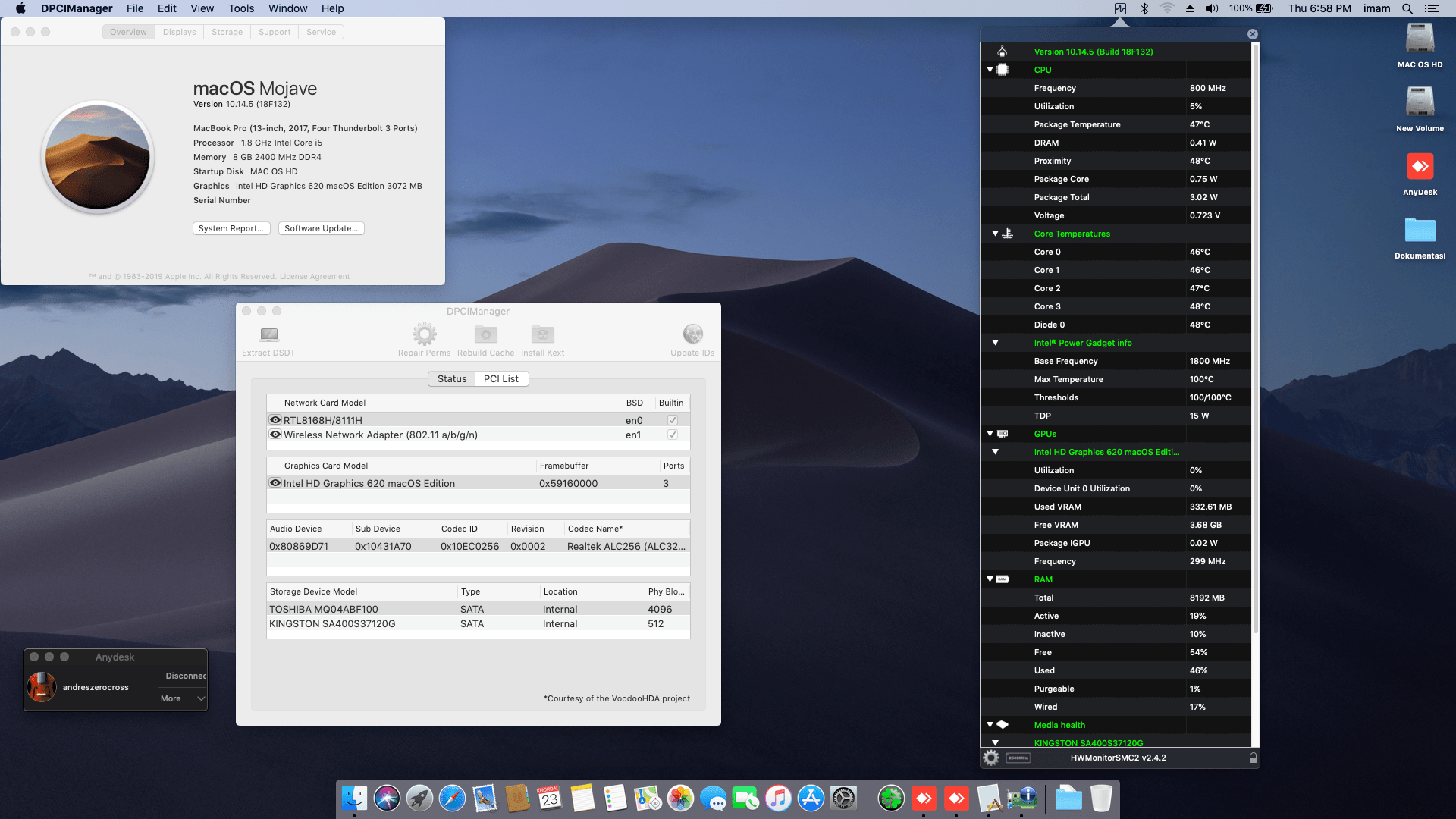Collapse the RAM section in HWMonitorSMC2
The width and height of the screenshot is (1456, 819).
[x=990, y=579]
